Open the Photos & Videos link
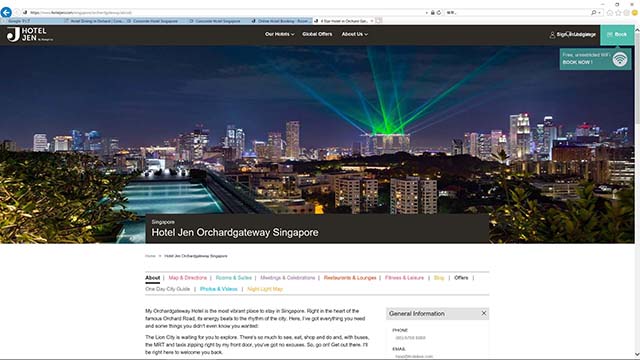Screen dimensions: 640x360 coord(218,289)
